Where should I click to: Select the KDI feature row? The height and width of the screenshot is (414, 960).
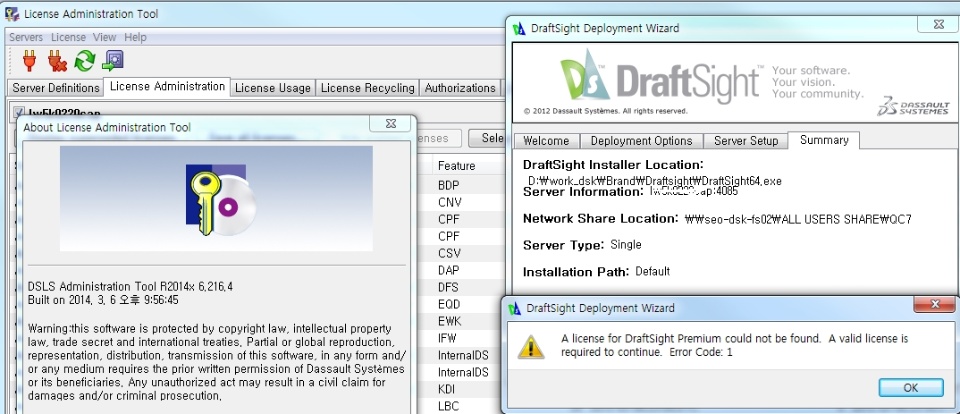(447, 389)
